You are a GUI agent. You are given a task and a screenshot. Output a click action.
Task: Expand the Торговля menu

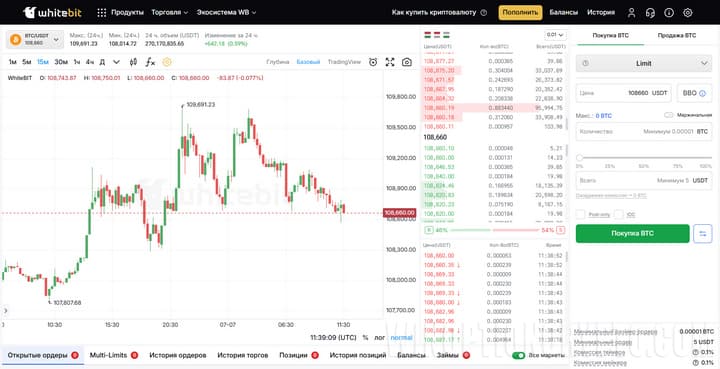(x=170, y=12)
